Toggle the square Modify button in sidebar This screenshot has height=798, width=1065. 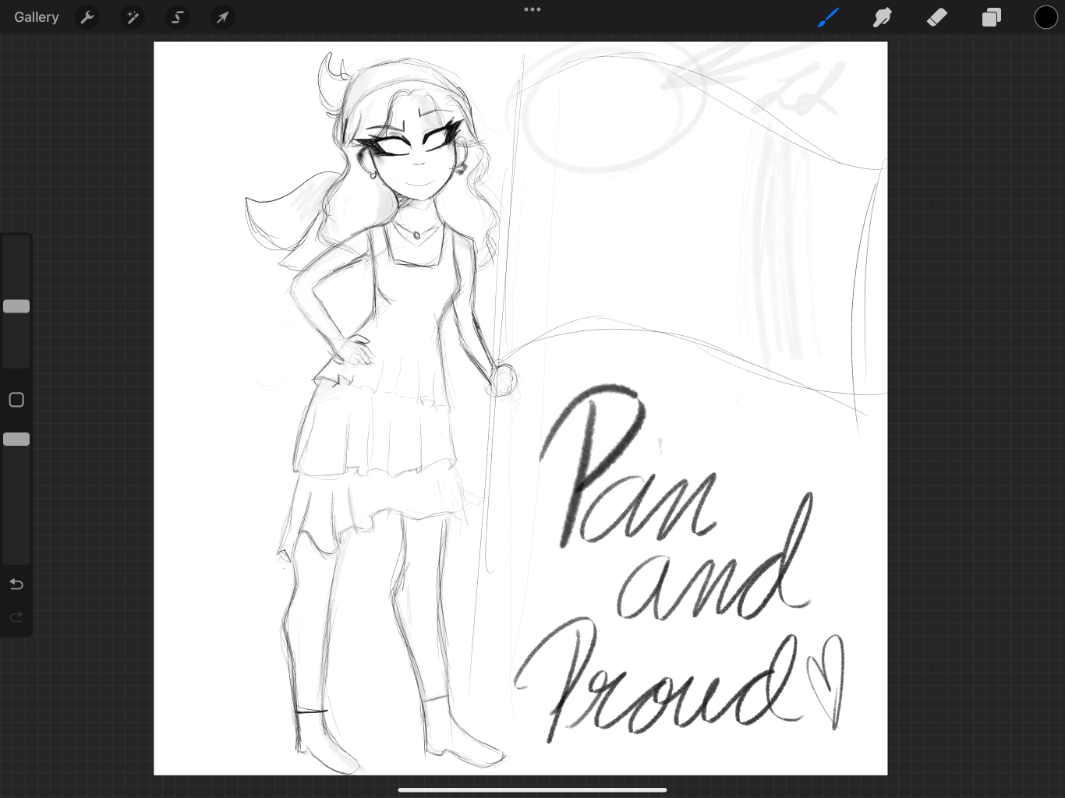[16, 400]
